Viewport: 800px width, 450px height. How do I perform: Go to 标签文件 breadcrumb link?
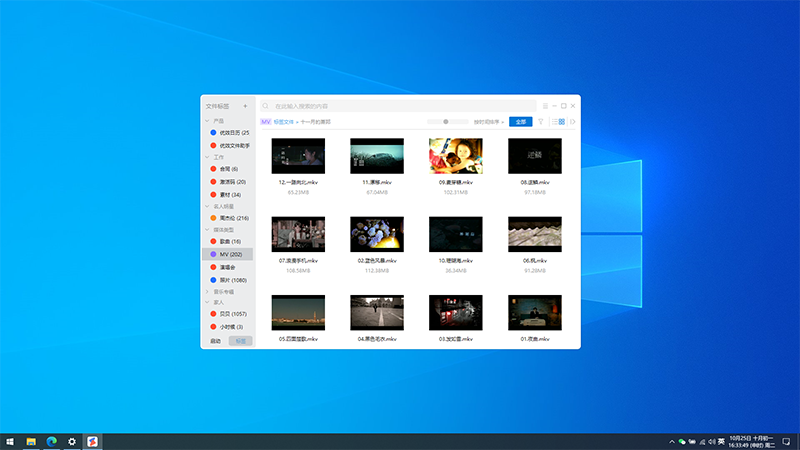pos(284,122)
